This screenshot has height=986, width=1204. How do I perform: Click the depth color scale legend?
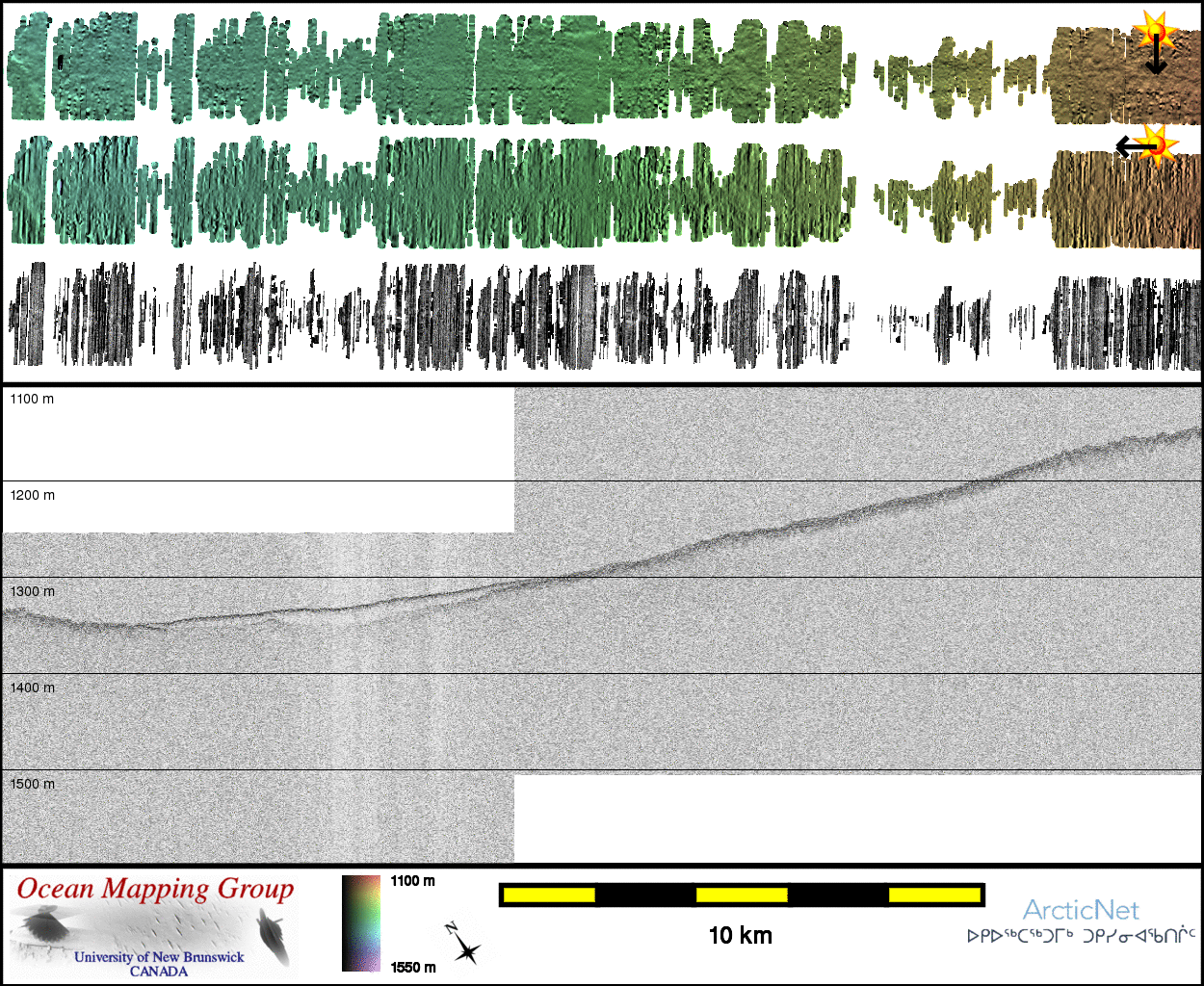361,922
